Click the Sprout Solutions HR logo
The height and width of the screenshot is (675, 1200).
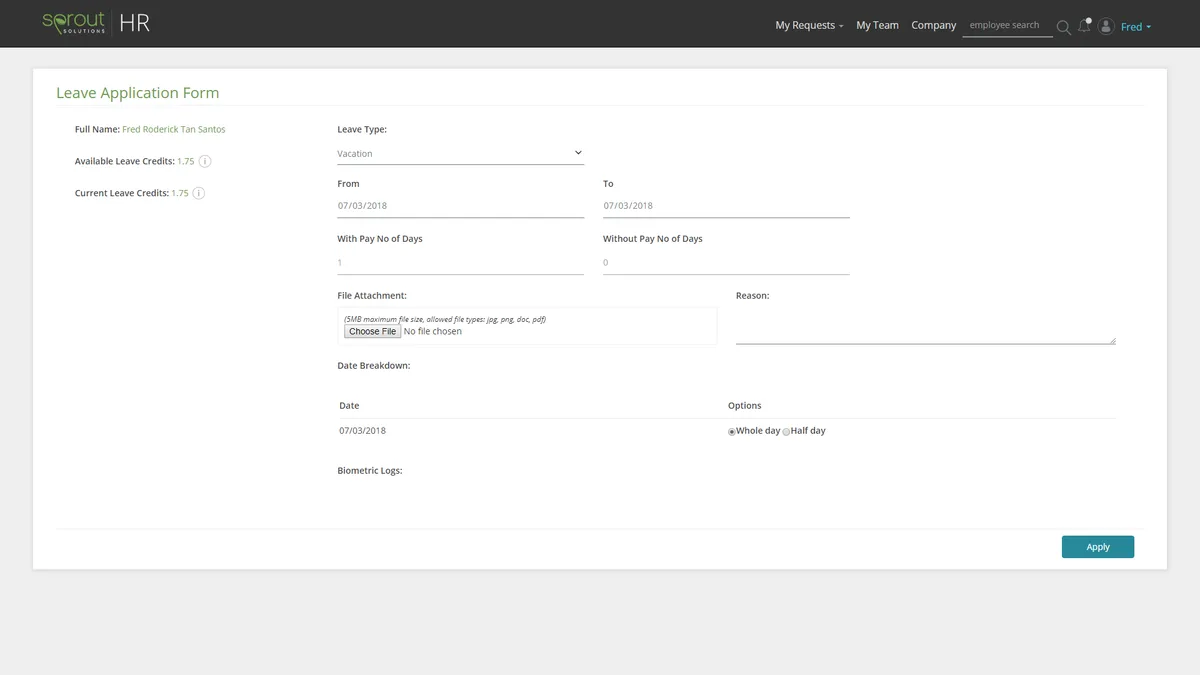[x=96, y=23]
